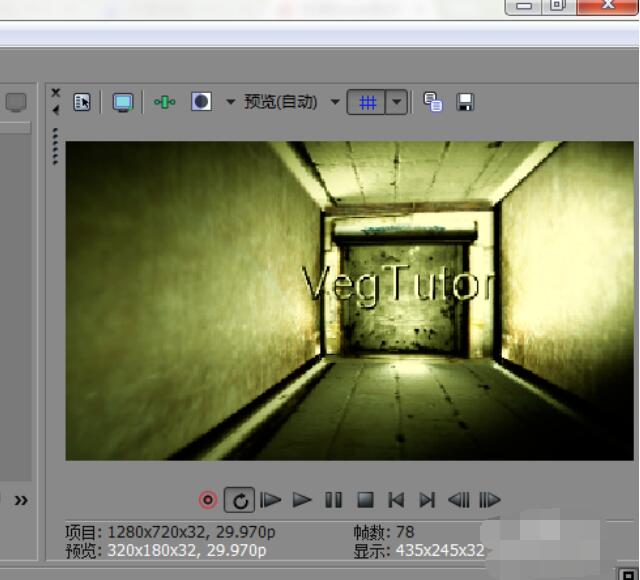
Task: Click the Video Output FX icon
Action: (164, 102)
